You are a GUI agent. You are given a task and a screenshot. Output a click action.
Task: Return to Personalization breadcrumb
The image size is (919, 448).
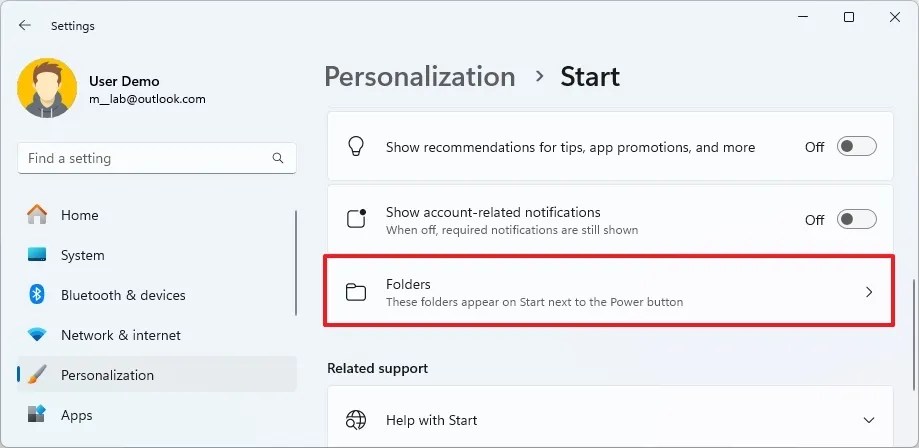tap(420, 77)
